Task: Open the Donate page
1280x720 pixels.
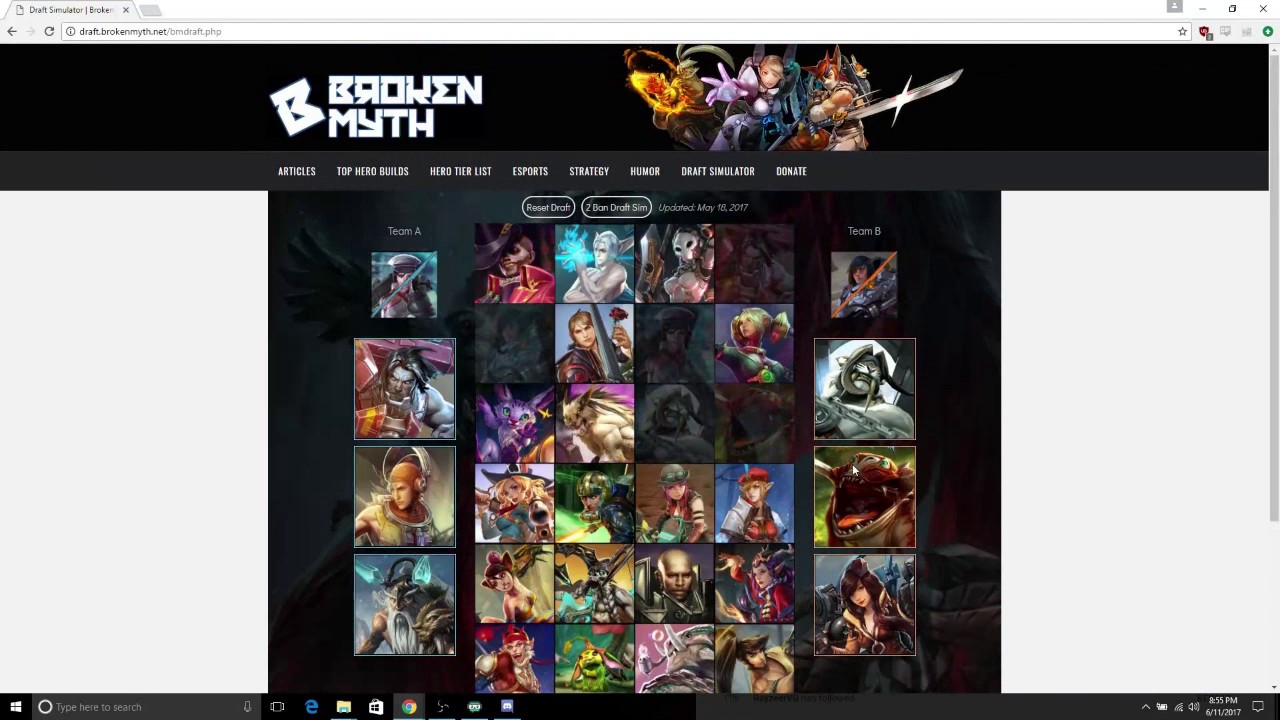Action: pos(791,171)
